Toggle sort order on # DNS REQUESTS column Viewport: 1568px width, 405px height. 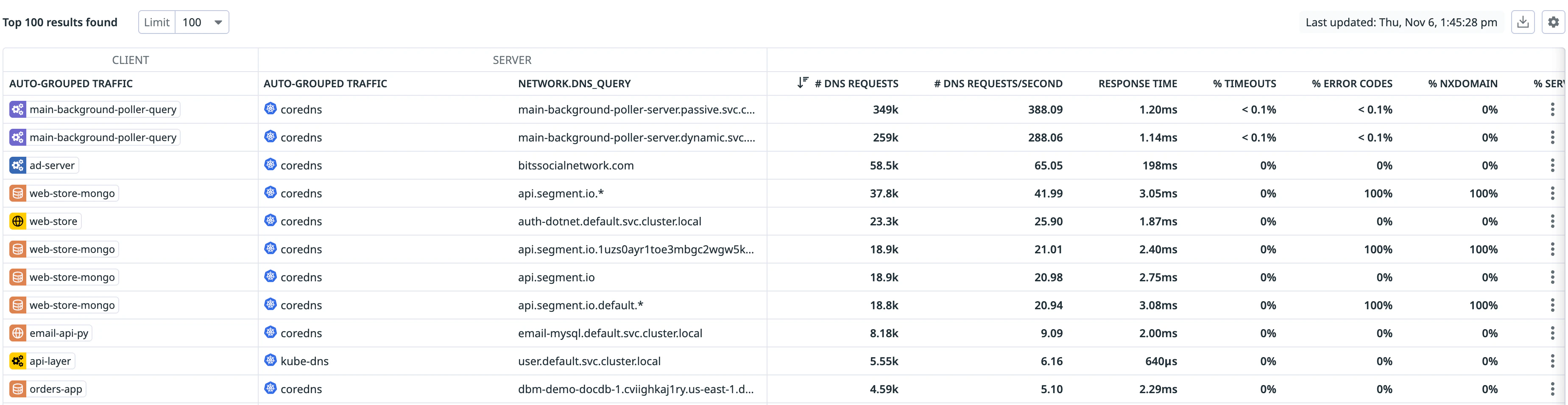855,83
